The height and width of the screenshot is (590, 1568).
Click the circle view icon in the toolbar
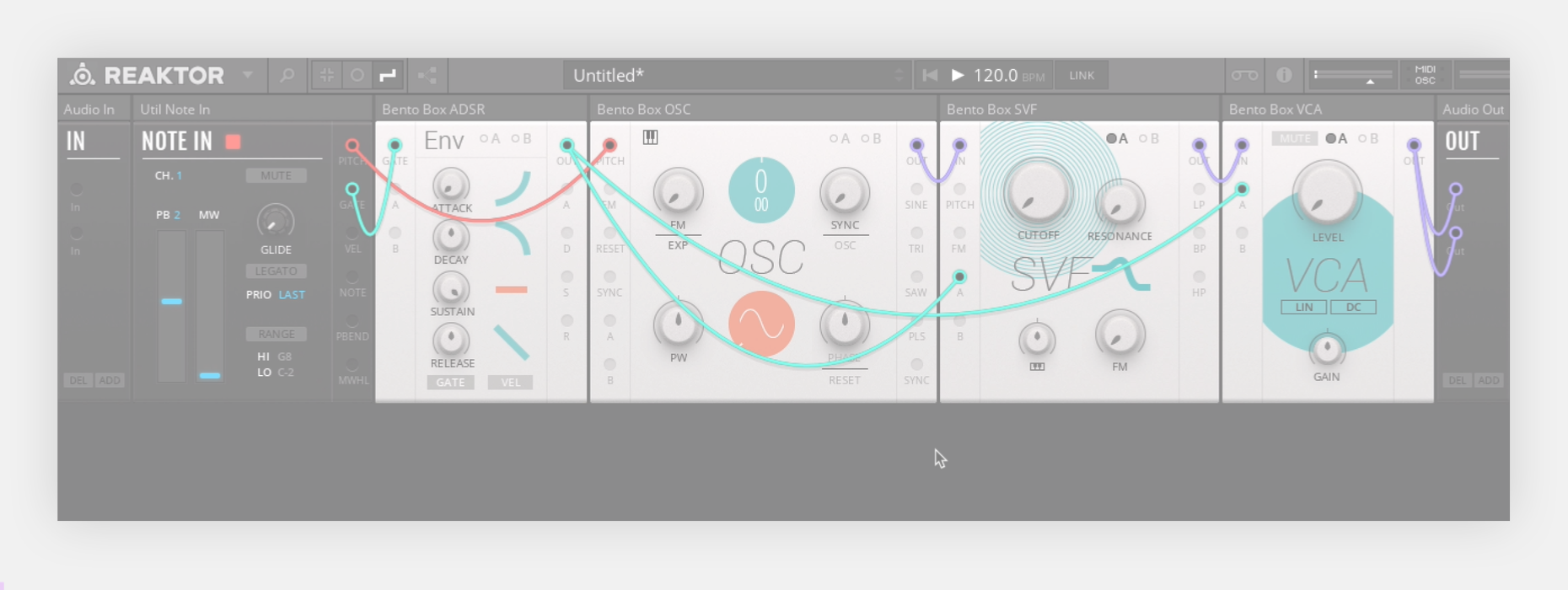pyautogui.click(x=357, y=75)
